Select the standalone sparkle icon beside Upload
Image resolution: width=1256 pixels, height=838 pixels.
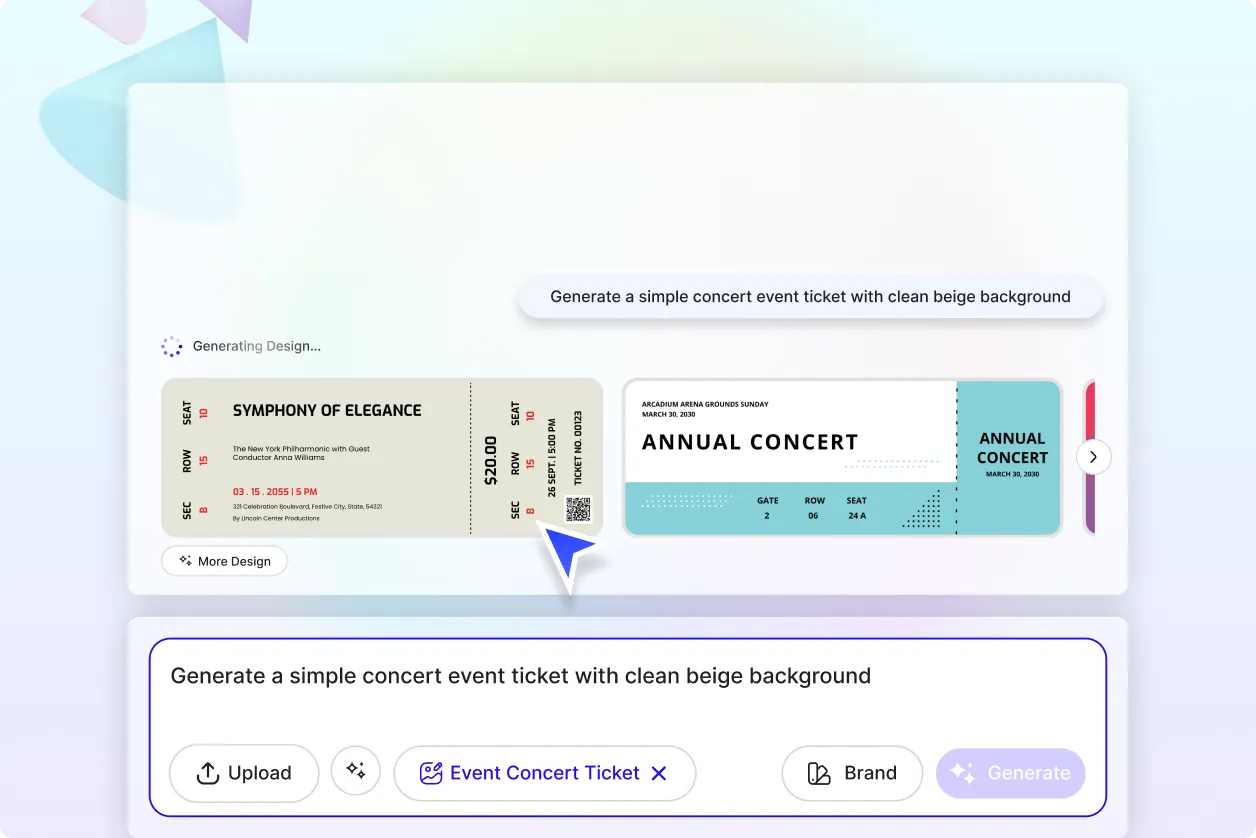click(x=356, y=770)
